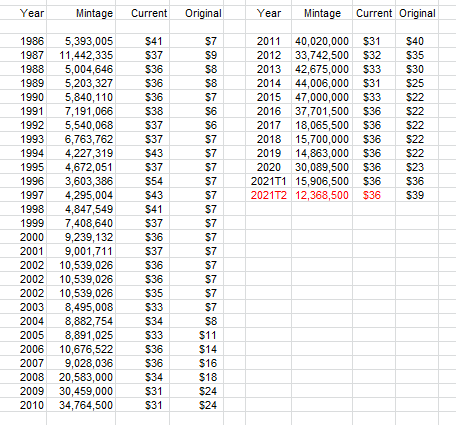Select the 2020 mintage cell 30,089,500
Screen dimensions: 456x425
(x=322, y=167)
